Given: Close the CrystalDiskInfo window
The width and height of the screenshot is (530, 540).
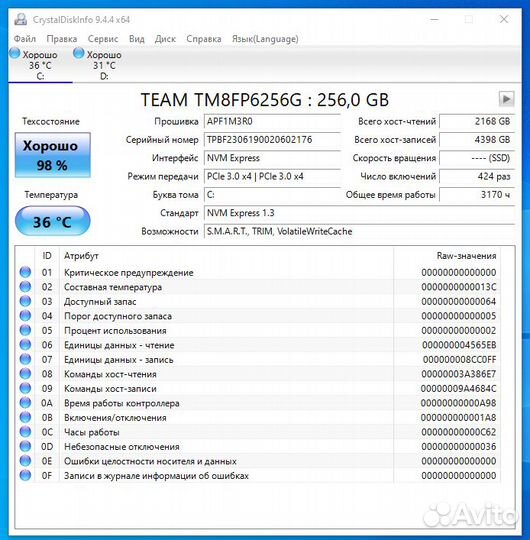Looking at the screenshot, I should (504, 19).
